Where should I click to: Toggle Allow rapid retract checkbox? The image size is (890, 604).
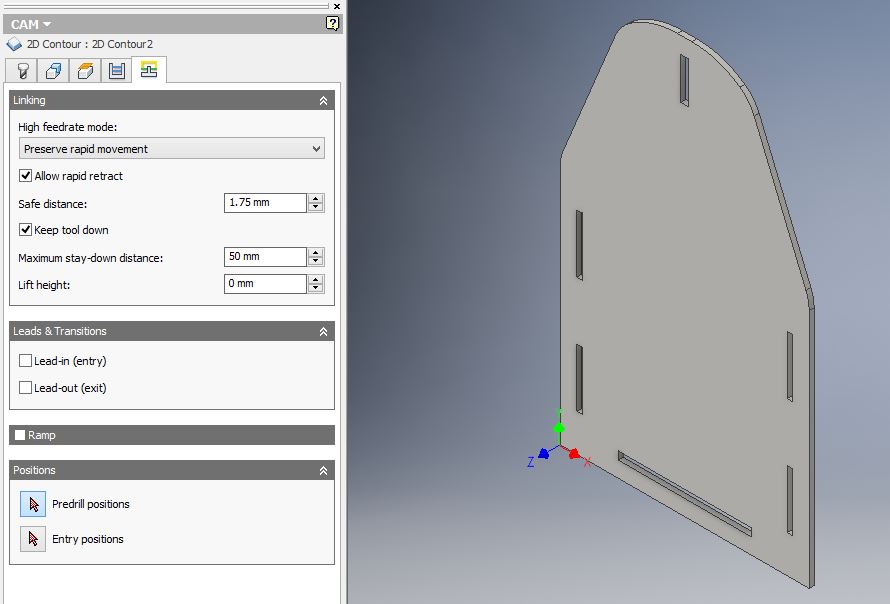click(x=26, y=175)
